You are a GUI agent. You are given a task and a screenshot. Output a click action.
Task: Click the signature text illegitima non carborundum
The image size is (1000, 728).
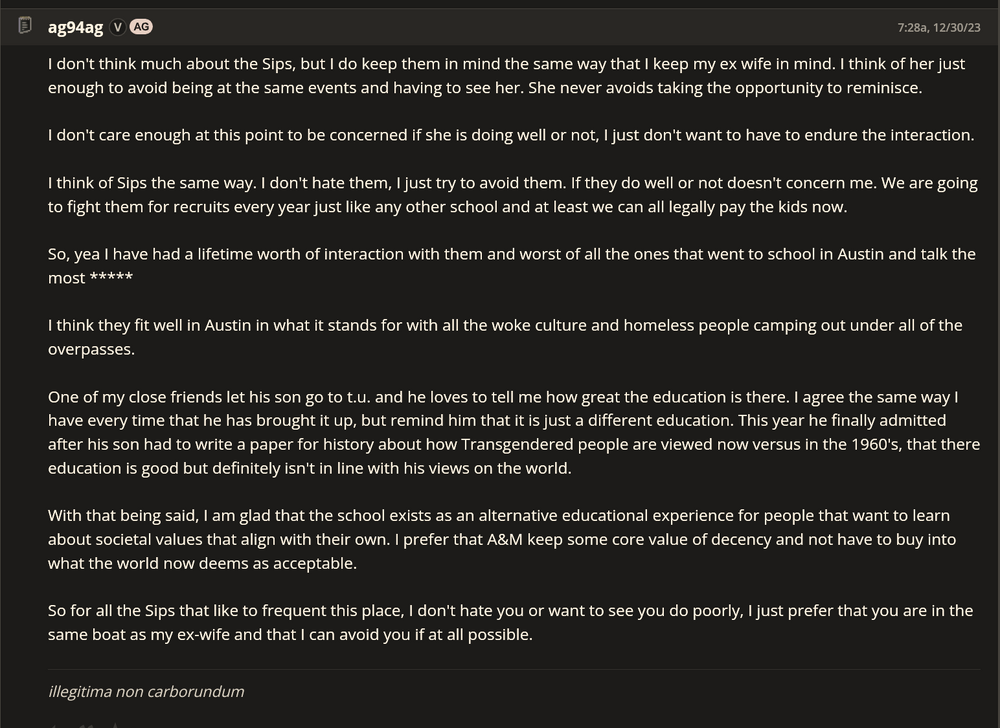[146, 691]
